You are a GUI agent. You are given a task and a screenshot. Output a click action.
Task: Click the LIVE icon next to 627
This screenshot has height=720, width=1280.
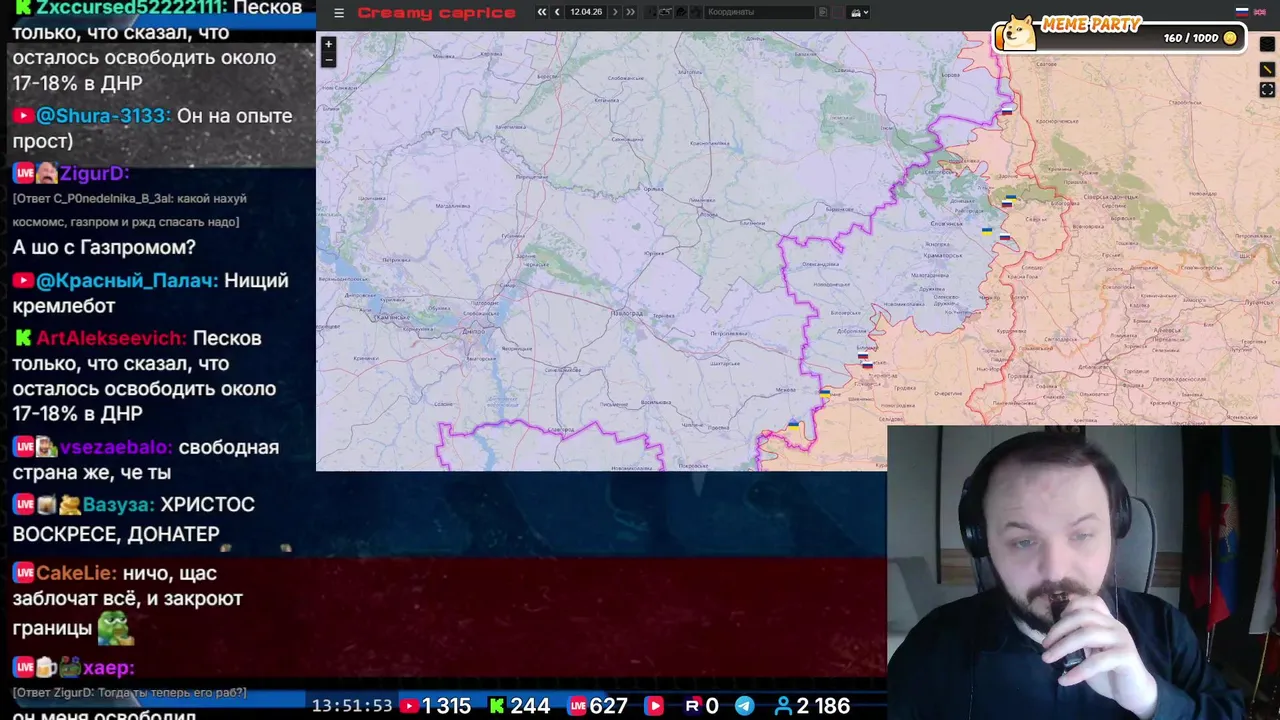click(577, 706)
